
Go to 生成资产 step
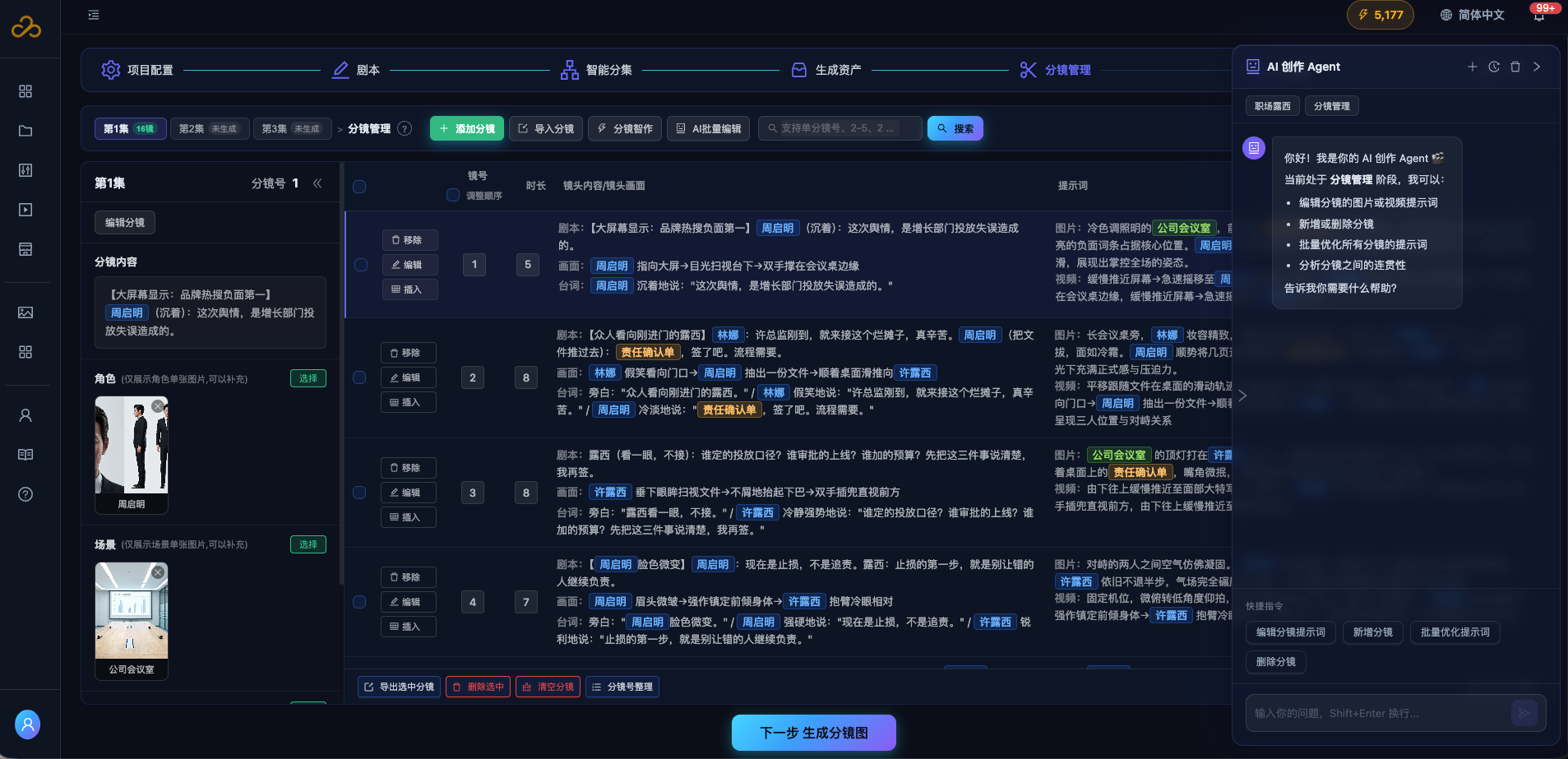click(x=826, y=70)
